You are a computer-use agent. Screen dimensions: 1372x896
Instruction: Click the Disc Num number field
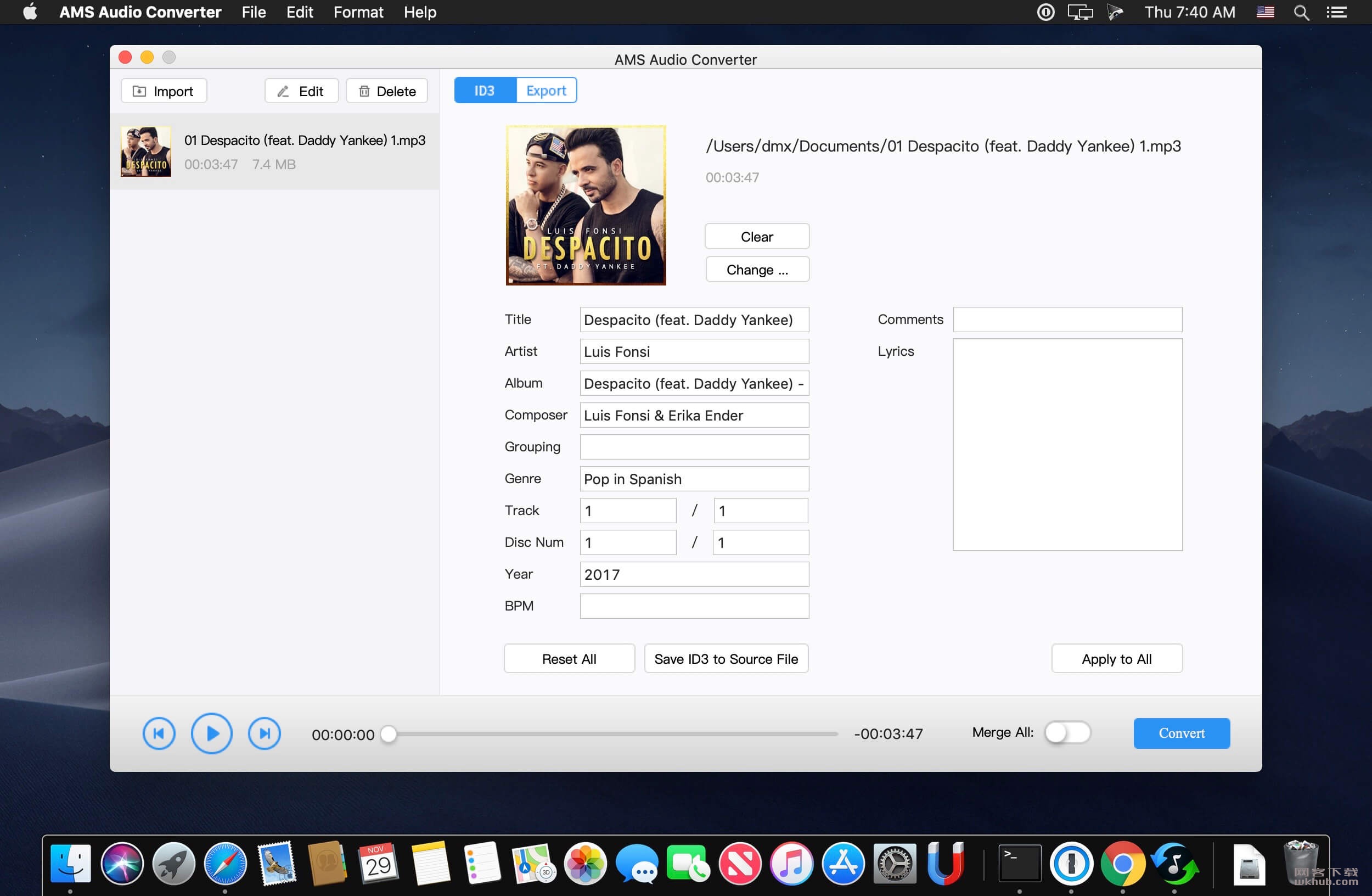[x=628, y=542]
